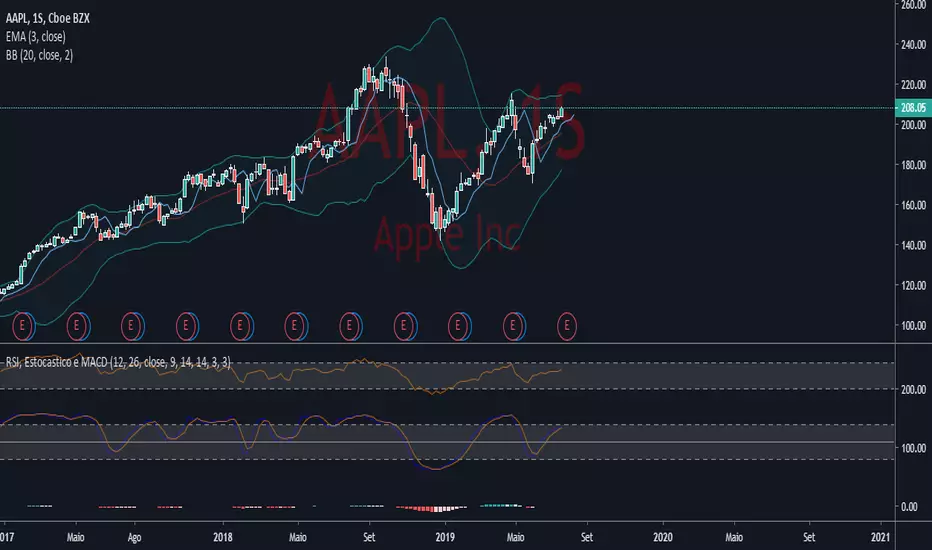Select the earnings E marker before Set 2018
932x550 pixels.
coord(350,326)
